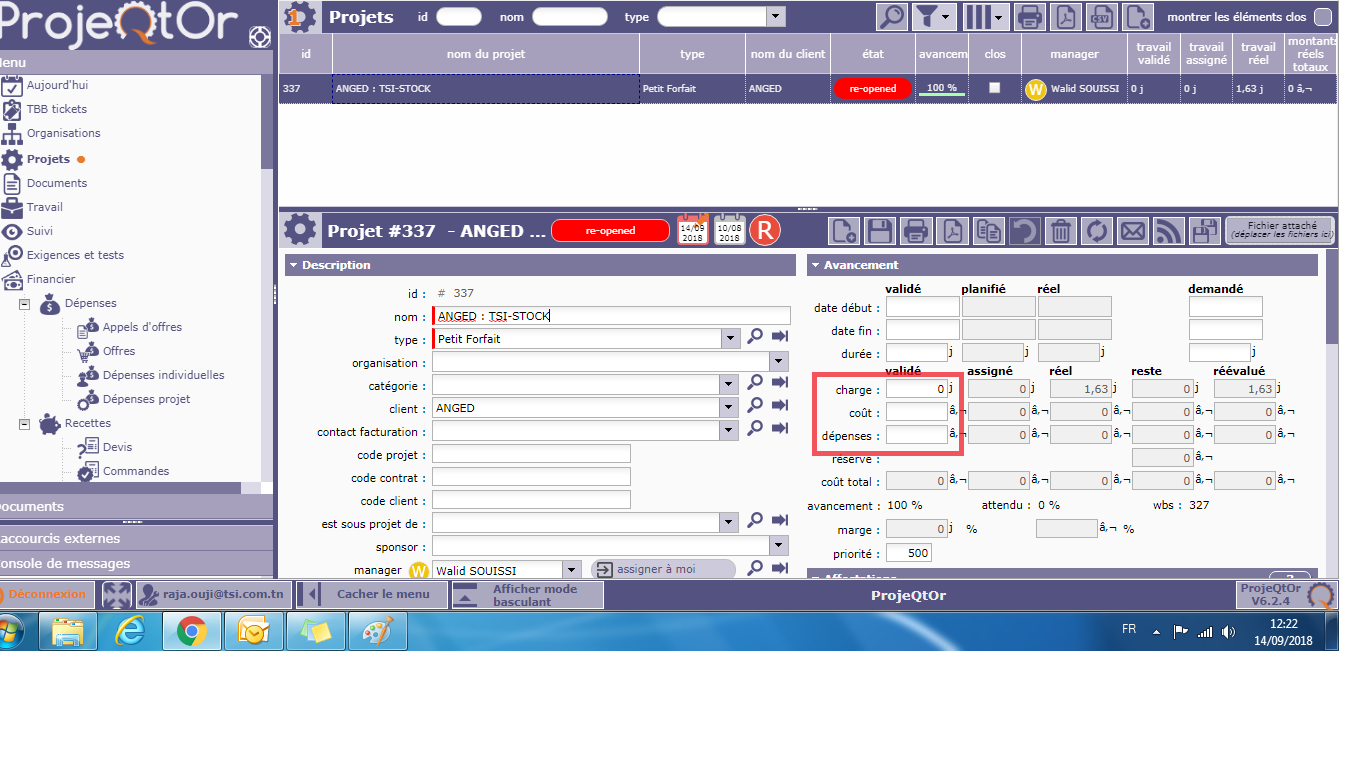Expand the client dropdown
Viewport: 1360px width, 768px height.
click(731, 408)
